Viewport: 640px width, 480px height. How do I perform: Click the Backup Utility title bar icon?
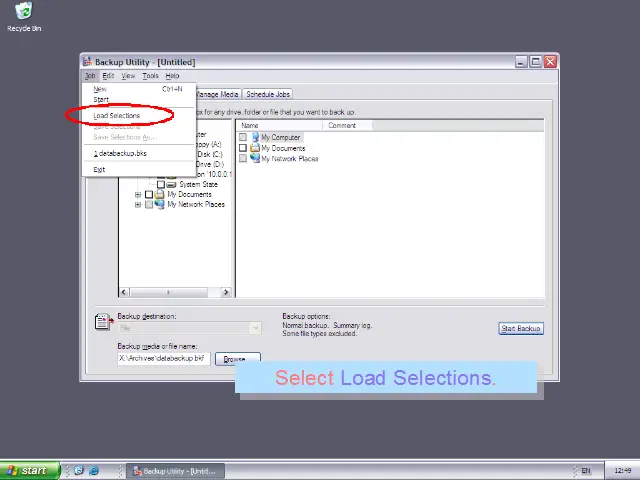88,62
